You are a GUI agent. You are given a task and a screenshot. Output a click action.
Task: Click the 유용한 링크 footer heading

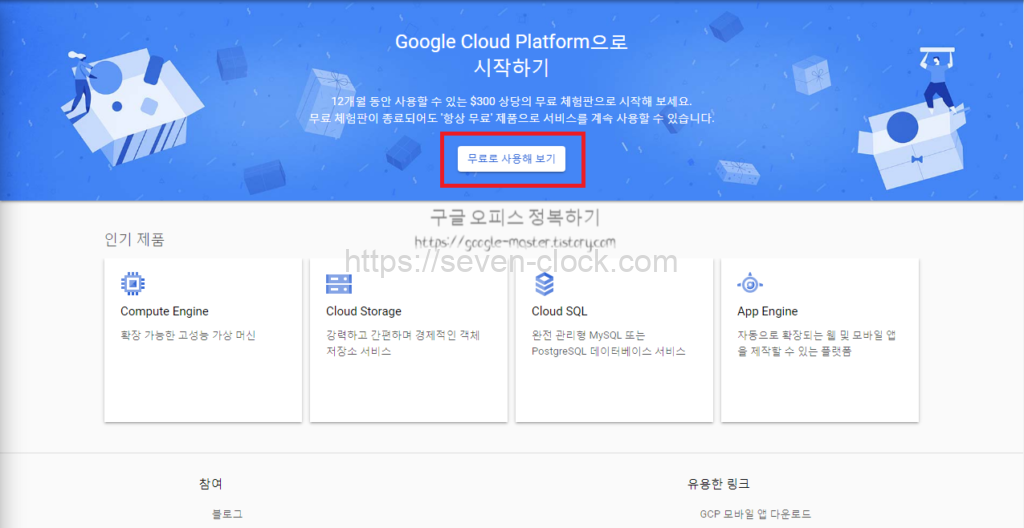(x=718, y=484)
